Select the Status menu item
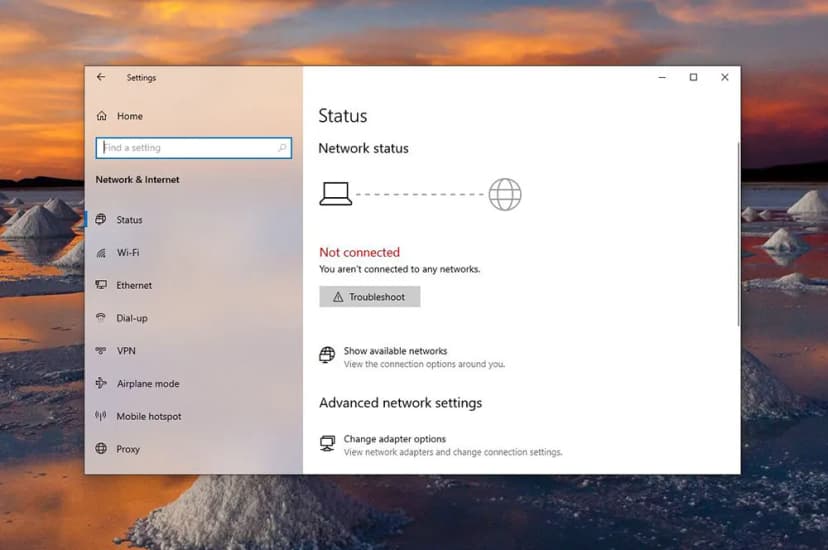 click(129, 220)
